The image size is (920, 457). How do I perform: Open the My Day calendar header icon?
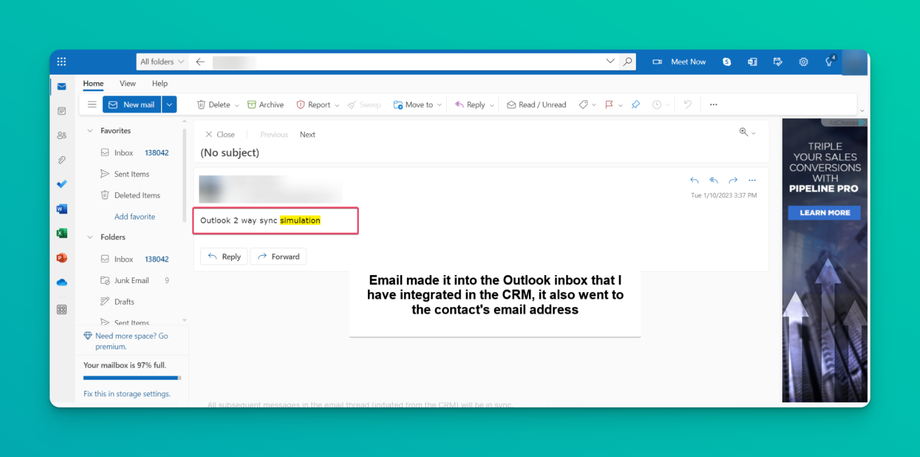click(x=778, y=62)
